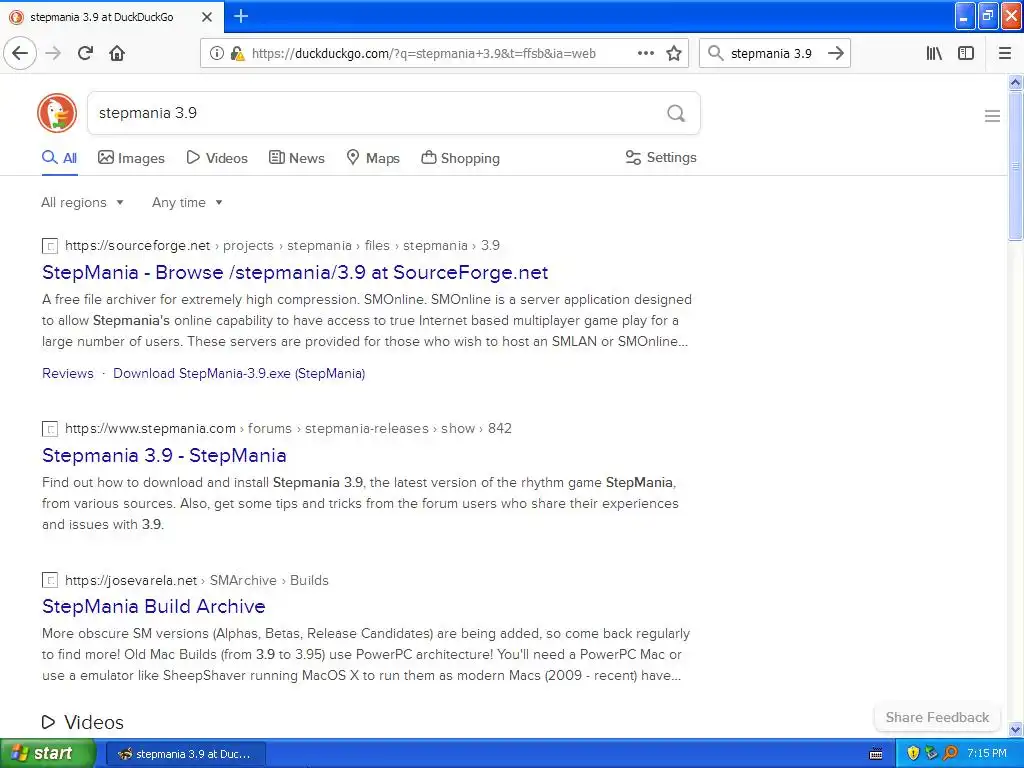Image resolution: width=1024 pixels, height=768 pixels.
Task: Open StepMania SourceForge result title
Action: pos(295,272)
